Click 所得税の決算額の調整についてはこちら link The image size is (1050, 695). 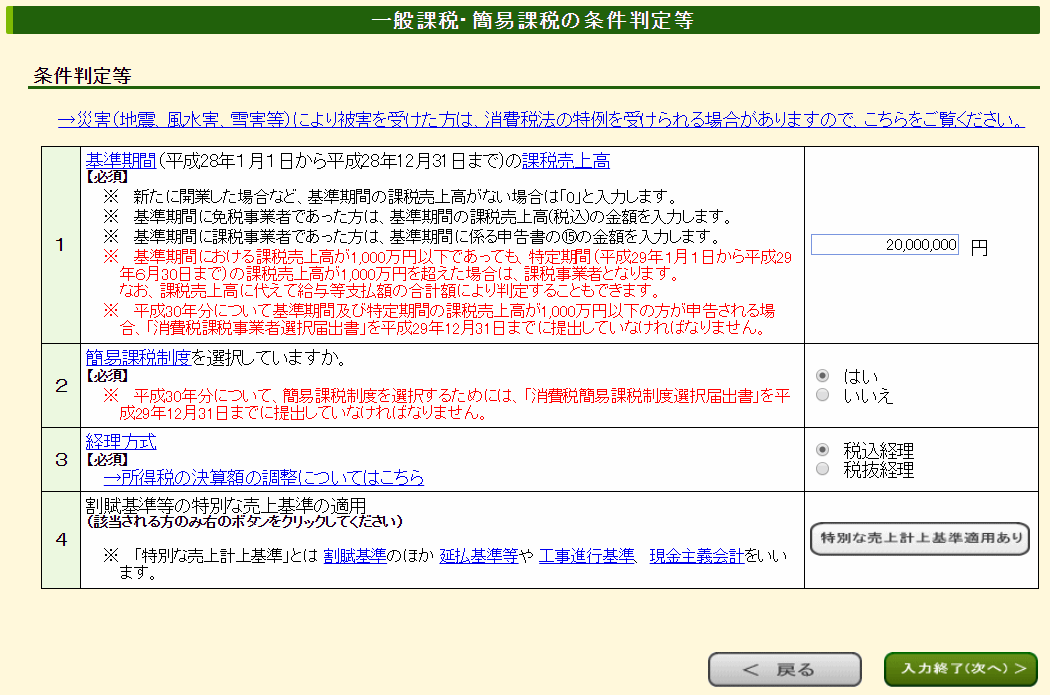pos(263,477)
